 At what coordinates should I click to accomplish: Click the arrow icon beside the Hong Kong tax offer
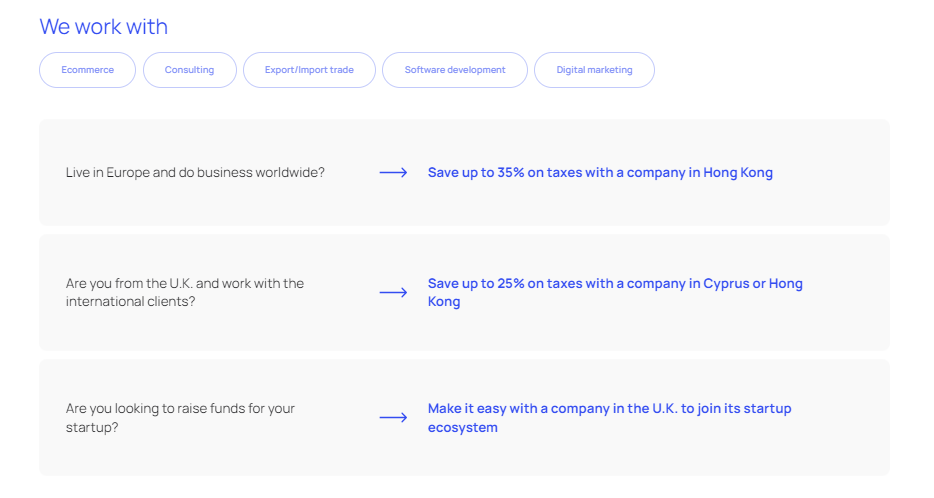pyautogui.click(x=393, y=173)
